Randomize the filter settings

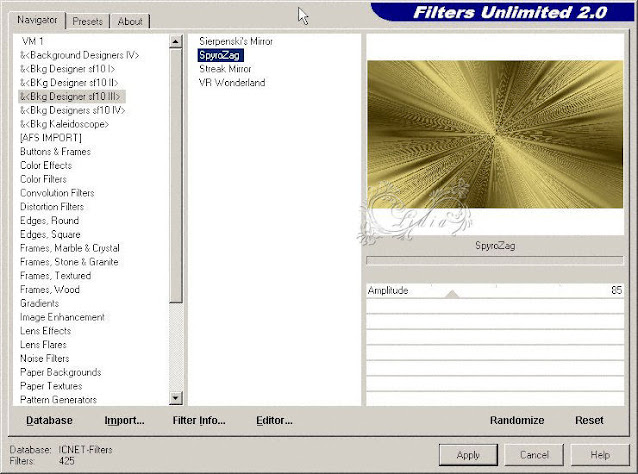[517, 420]
